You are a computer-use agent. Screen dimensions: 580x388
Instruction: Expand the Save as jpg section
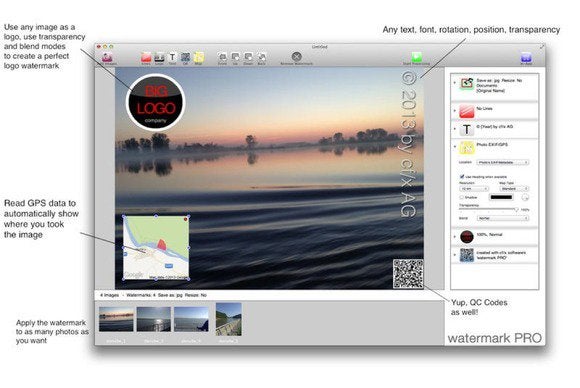coord(455,82)
